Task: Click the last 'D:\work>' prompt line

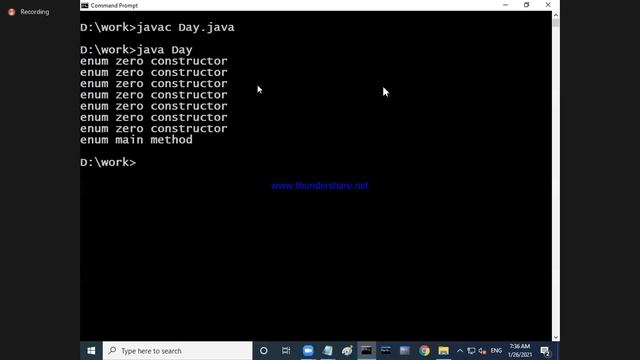Action: click(x=108, y=162)
